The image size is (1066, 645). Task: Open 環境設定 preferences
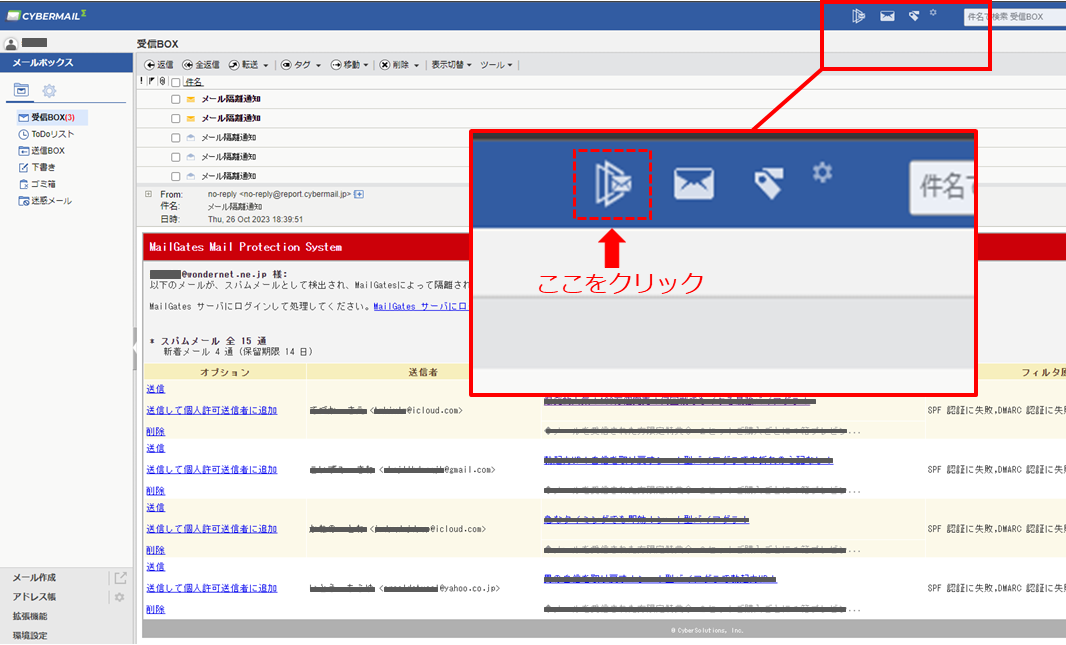point(30,635)
